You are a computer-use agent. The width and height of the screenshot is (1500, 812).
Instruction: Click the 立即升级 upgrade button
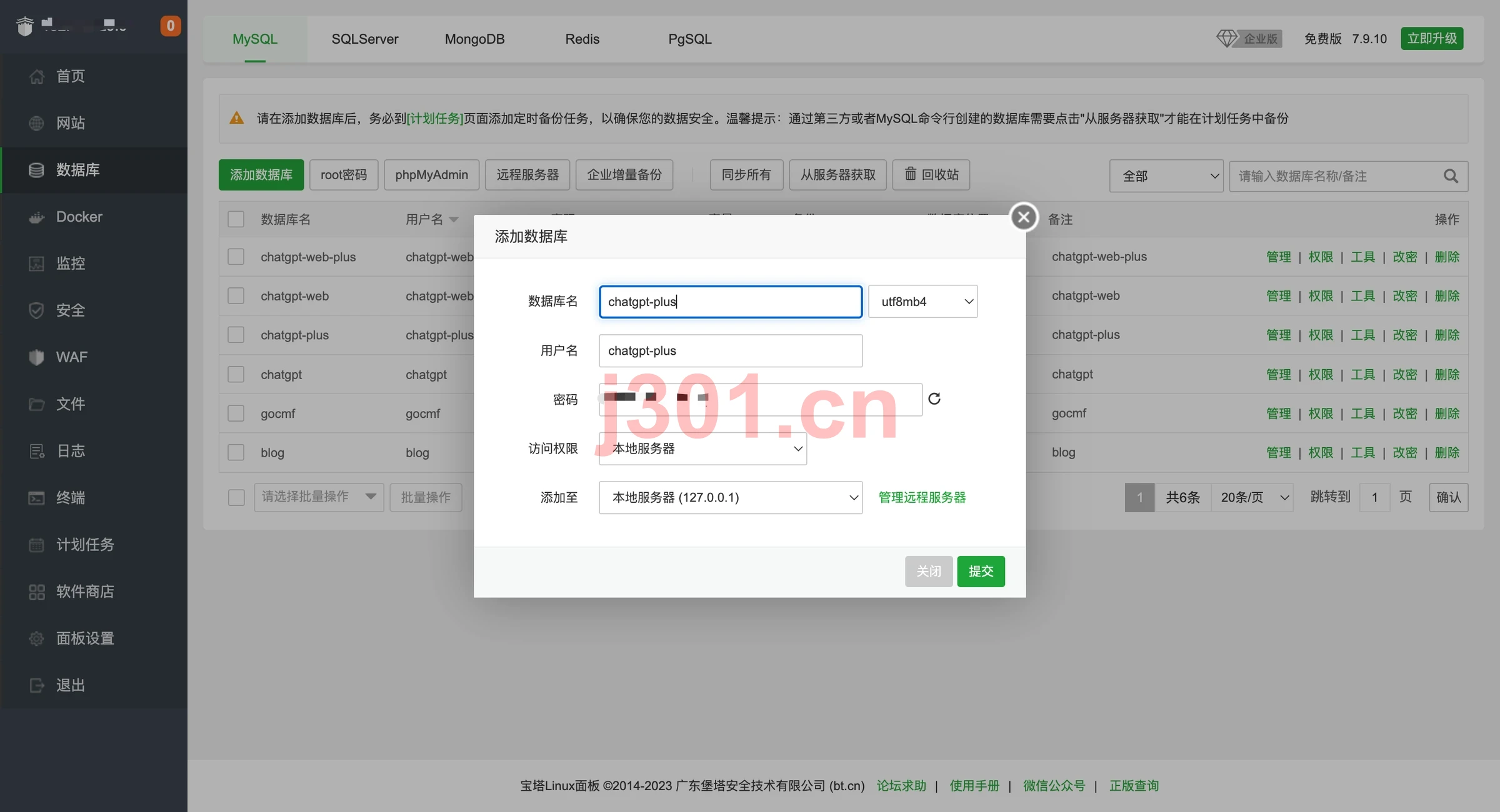tap(1432, 38)
